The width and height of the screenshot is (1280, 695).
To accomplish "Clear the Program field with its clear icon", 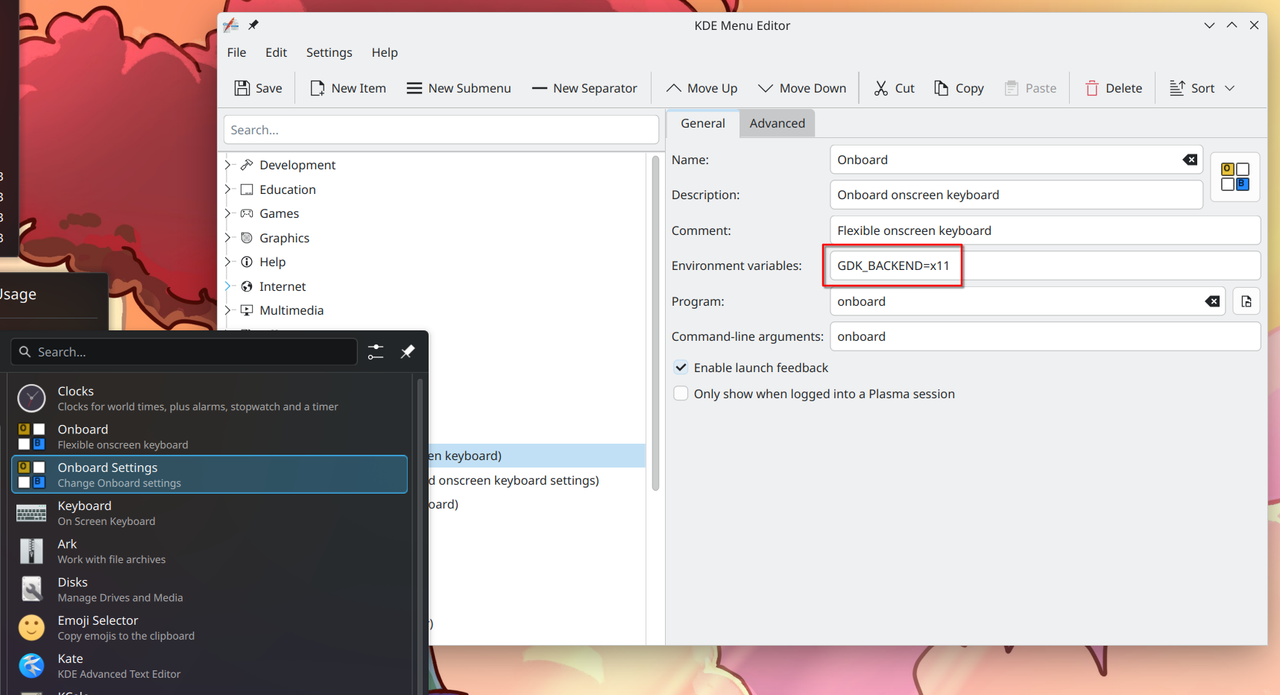I will click(x=1212, y=301).
